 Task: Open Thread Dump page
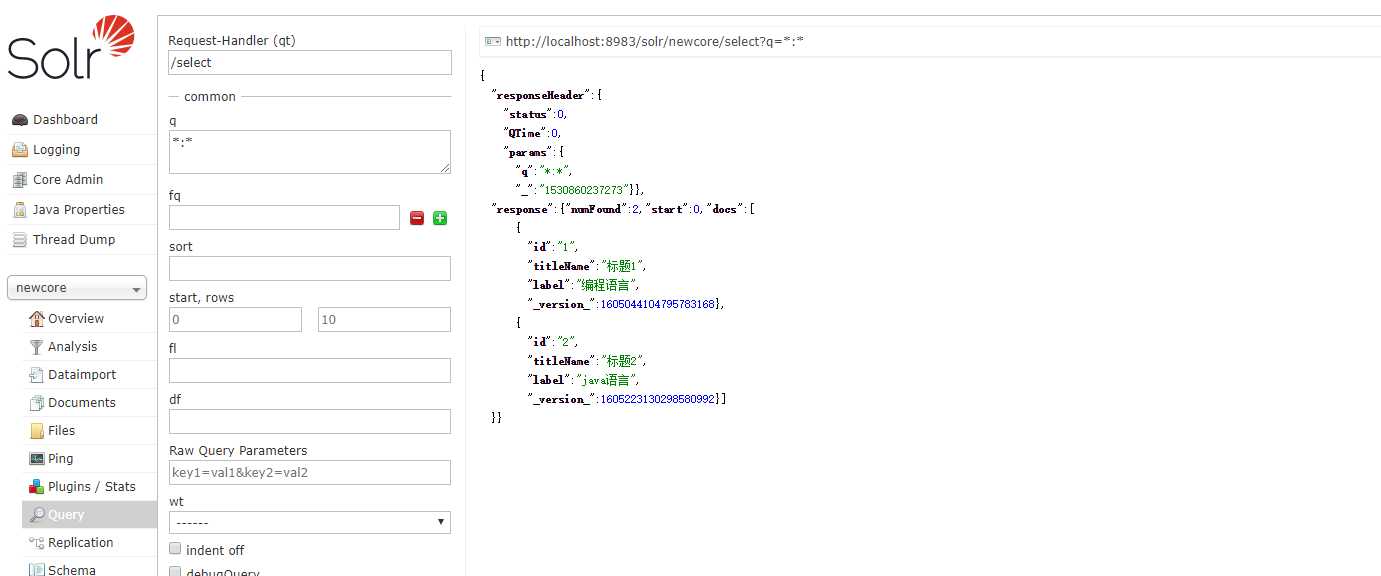pos(74,240)
